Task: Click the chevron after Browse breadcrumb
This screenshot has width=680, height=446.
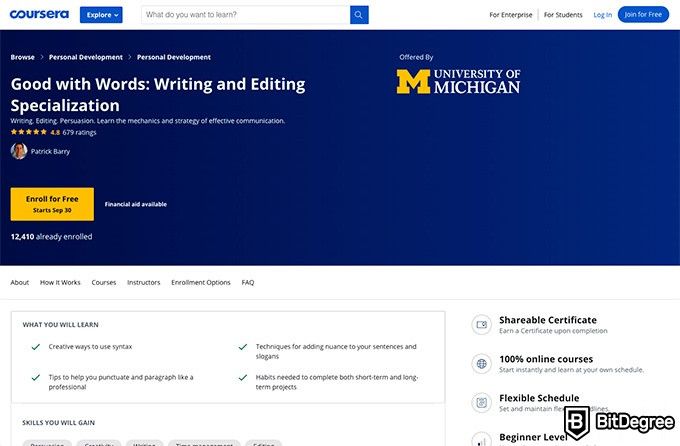Action: pos(42,57)
